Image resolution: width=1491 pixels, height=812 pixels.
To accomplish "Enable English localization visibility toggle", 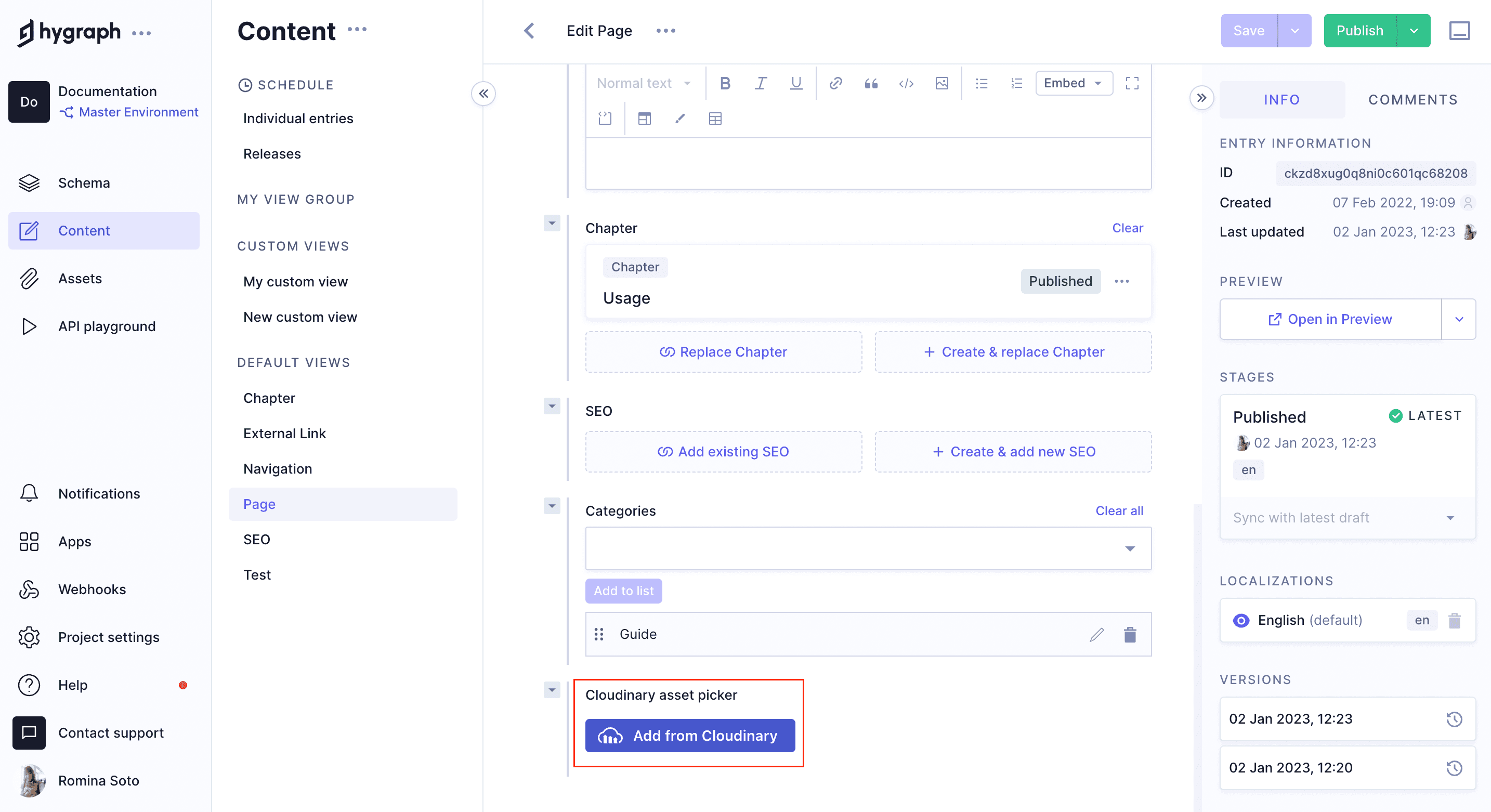I will (x=1240, y=620).
